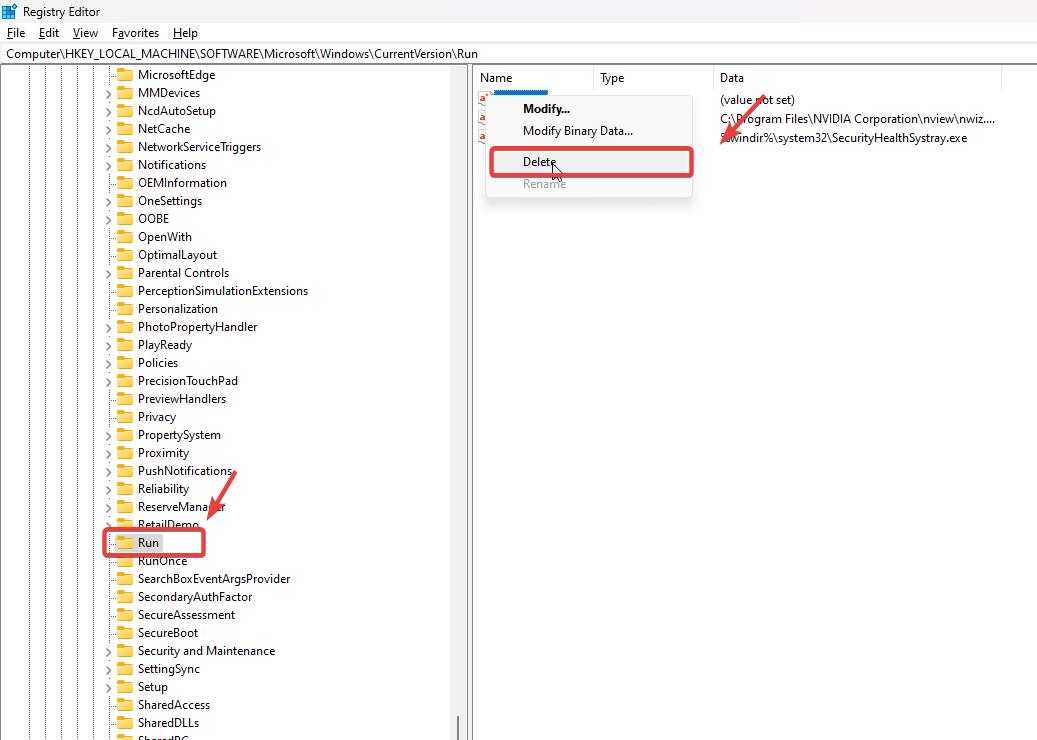Expand the MMDevices key
This screenshot has width=1037, height=740.
point(108,94)
